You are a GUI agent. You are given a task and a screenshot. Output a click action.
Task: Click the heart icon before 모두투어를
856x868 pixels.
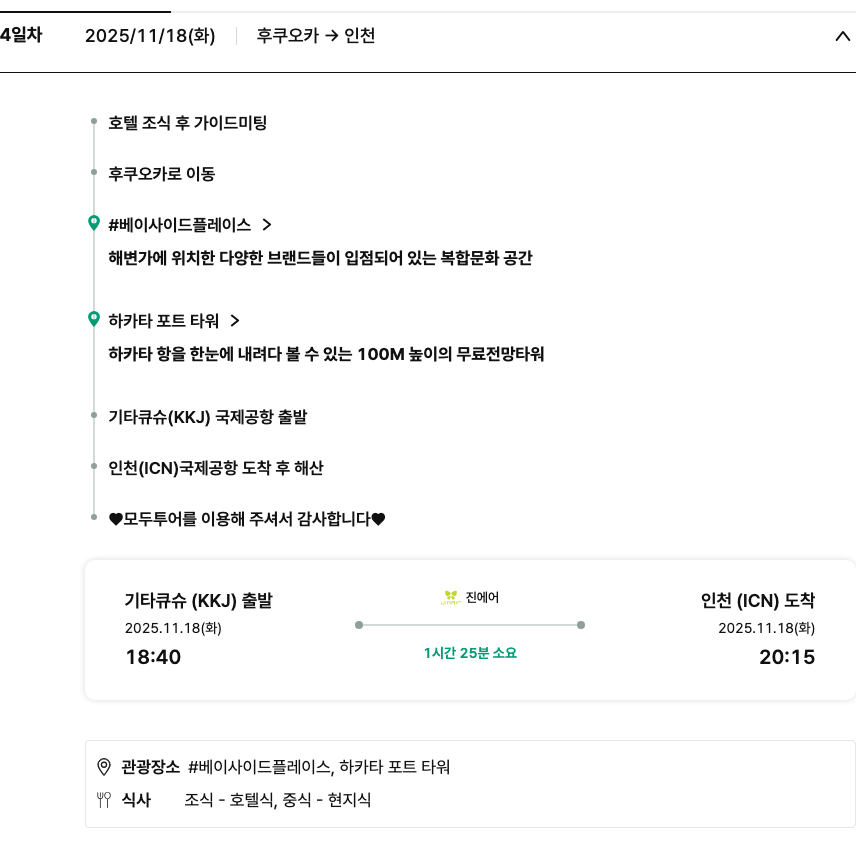(x=115, y=519)
